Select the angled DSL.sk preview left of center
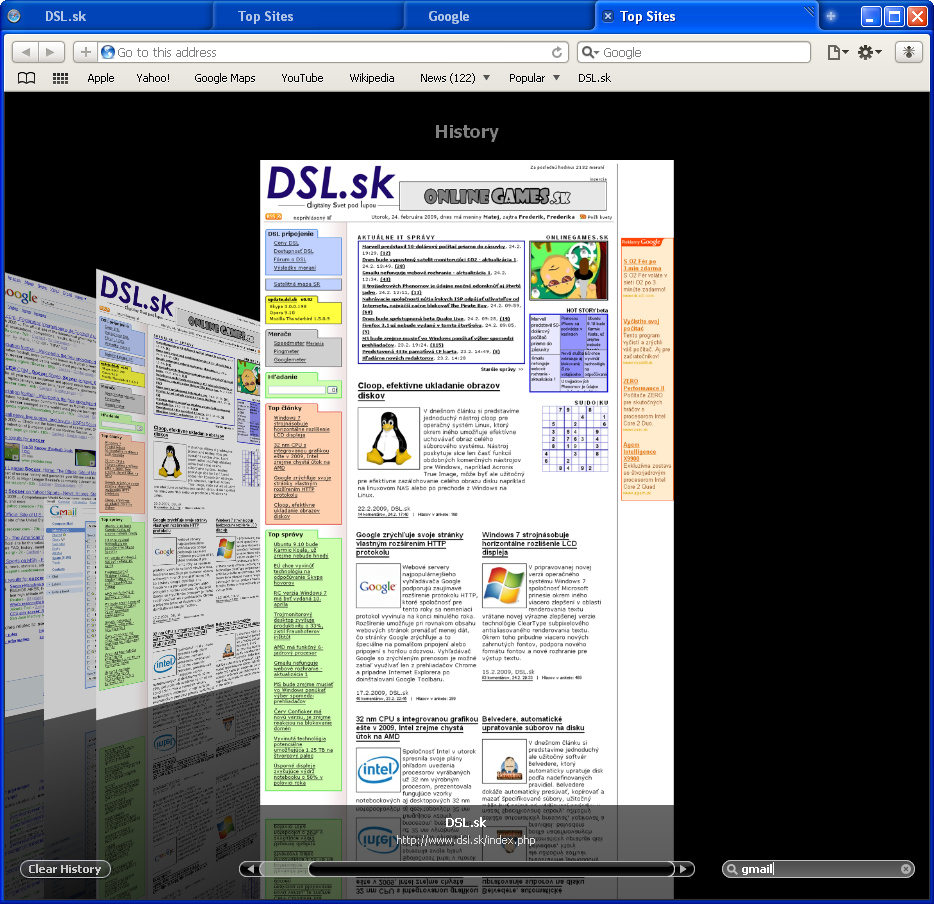The image size is (934, 904). [178, 494]
